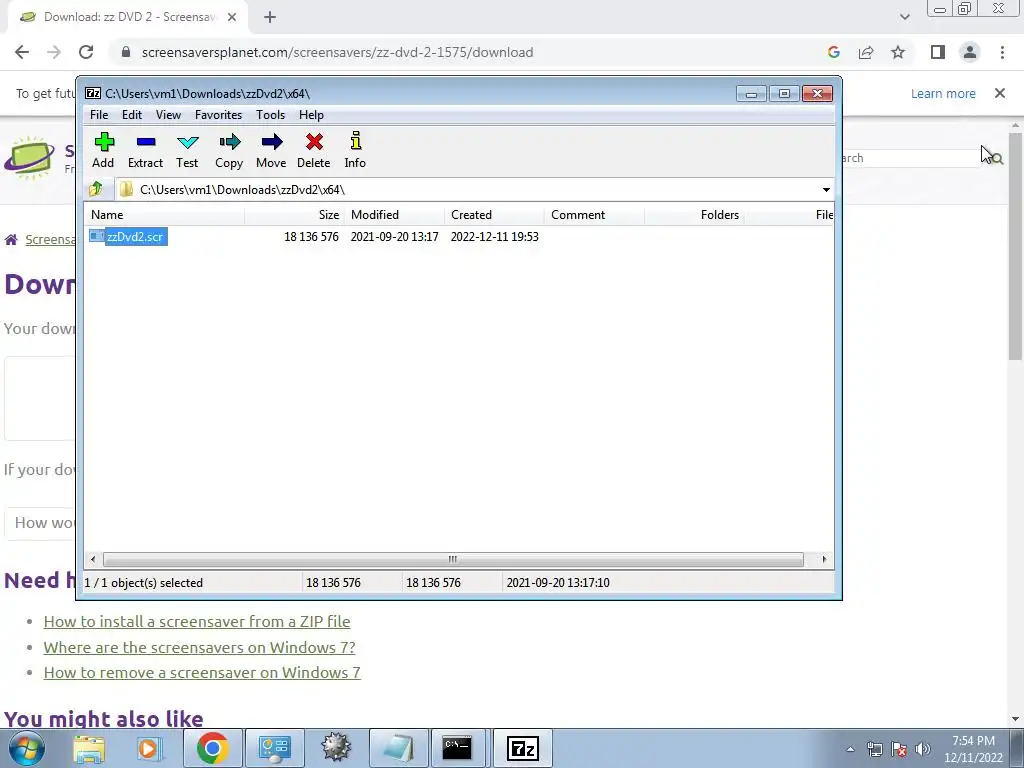Click the file size value 18 136 576 in row

[x=312, y=236]
